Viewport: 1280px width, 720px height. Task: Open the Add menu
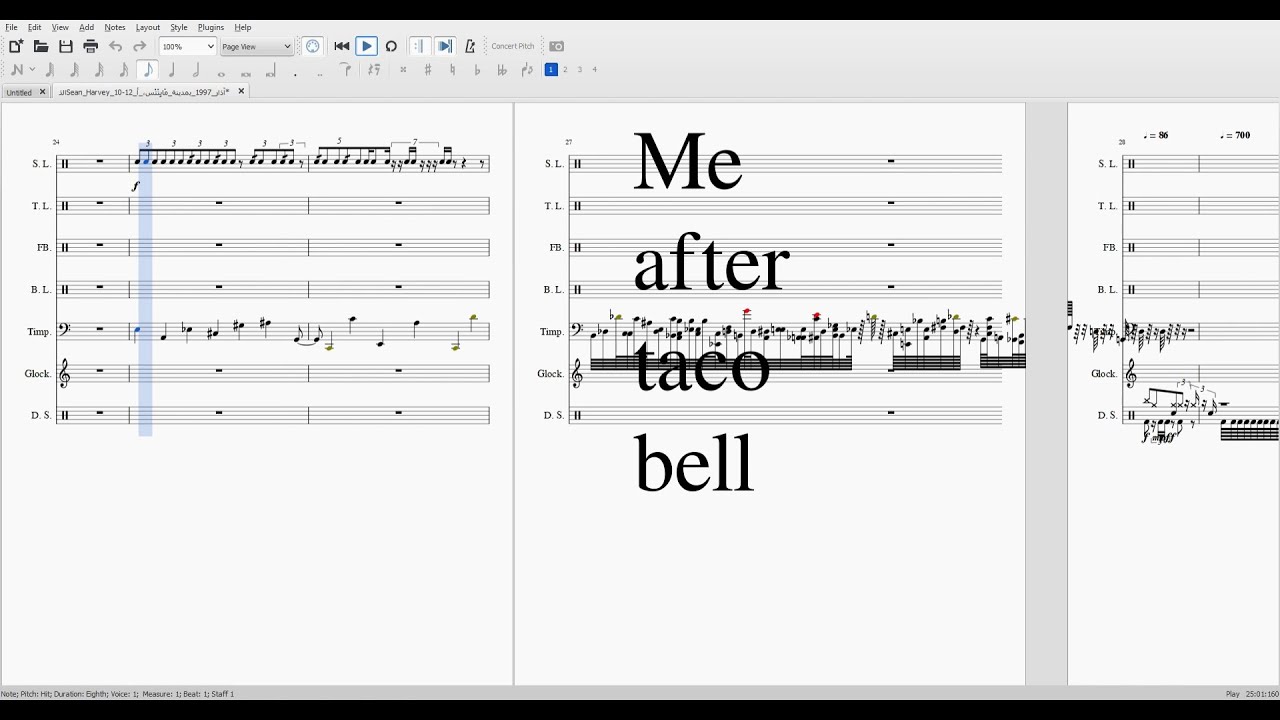tap(87, 27)
